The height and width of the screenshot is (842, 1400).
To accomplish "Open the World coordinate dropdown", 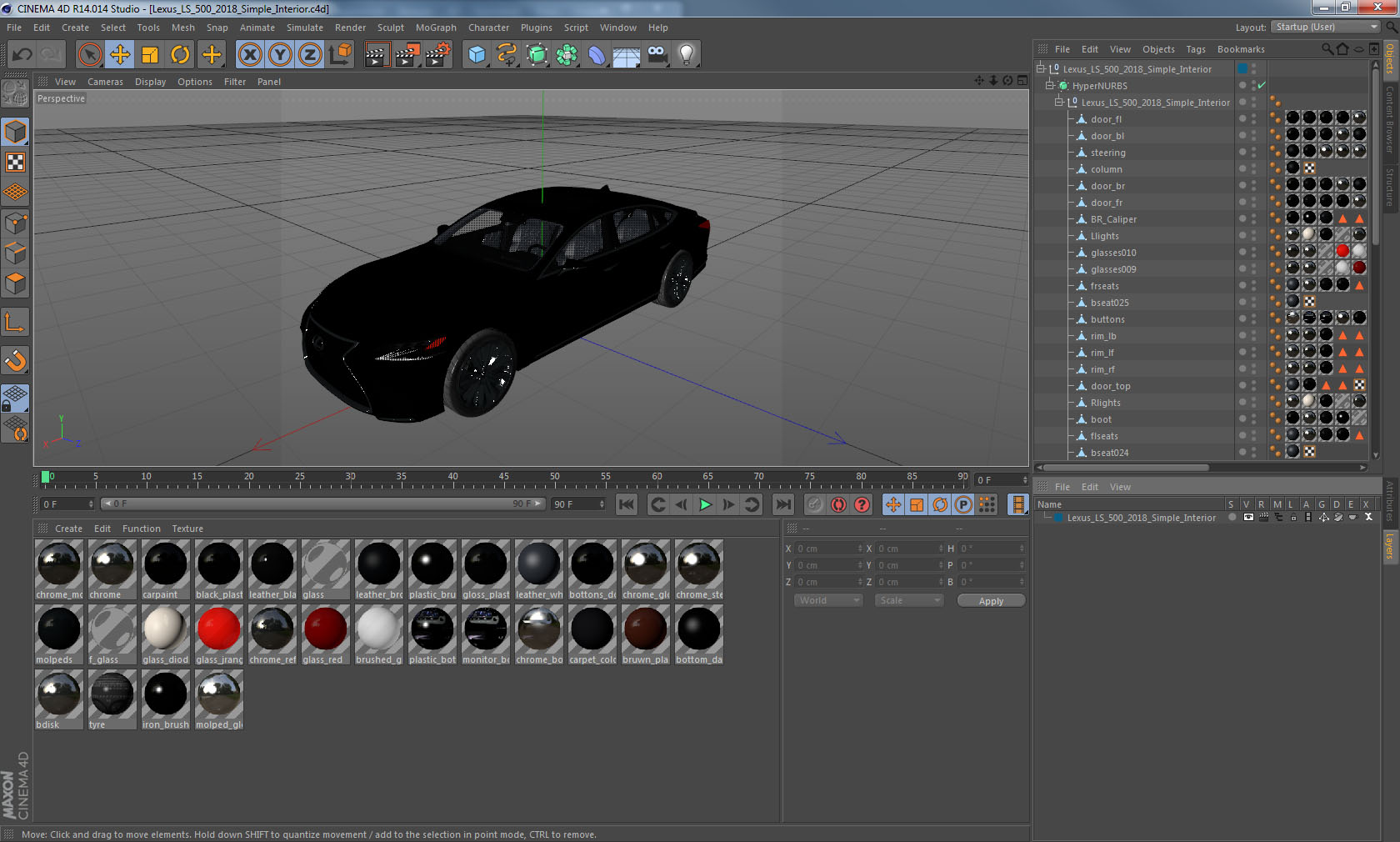I will point(827,600).
